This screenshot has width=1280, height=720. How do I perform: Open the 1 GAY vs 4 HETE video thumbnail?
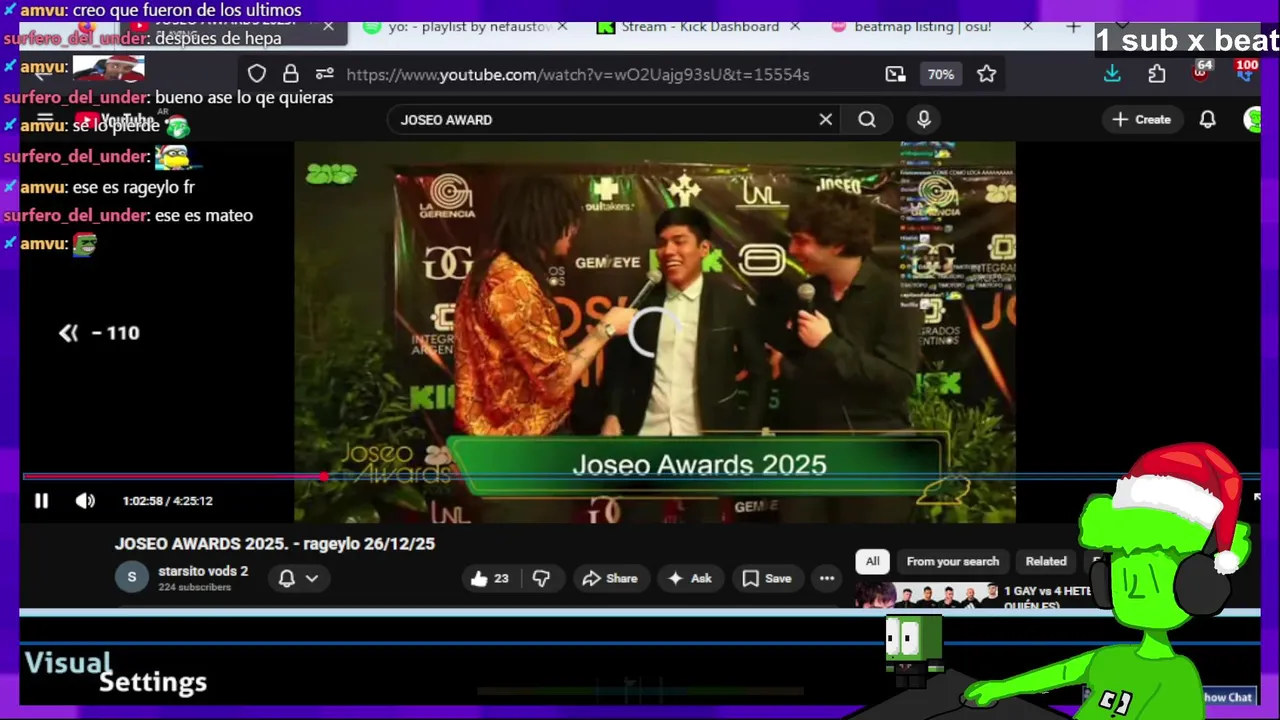tap(927, 597)
